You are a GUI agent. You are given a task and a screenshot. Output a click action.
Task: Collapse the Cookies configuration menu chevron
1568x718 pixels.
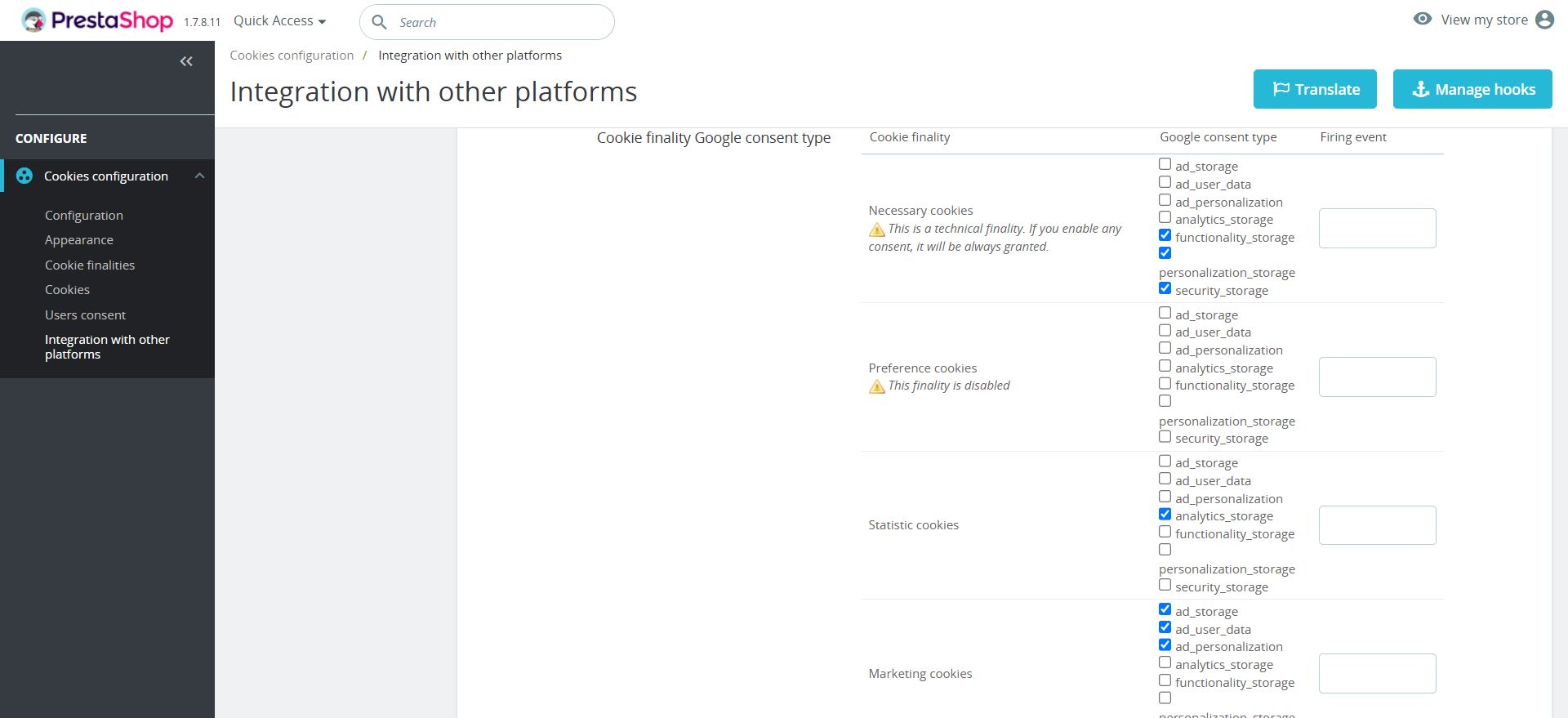click(199, 176)
